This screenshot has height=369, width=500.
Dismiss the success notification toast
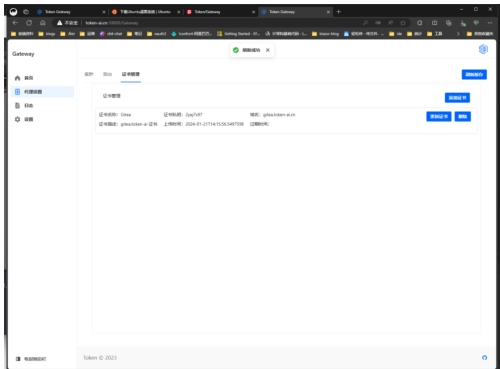(x=268, y=50)
